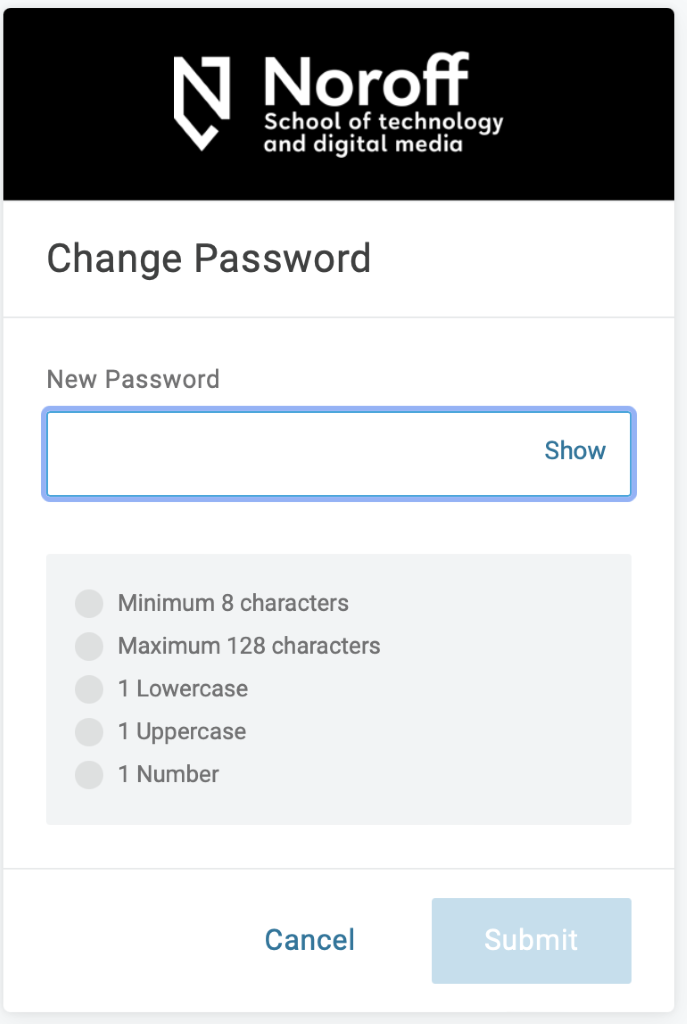Click the Change Password heading
The height and width of the screenshot is (1024, 687).
point(209,259)
